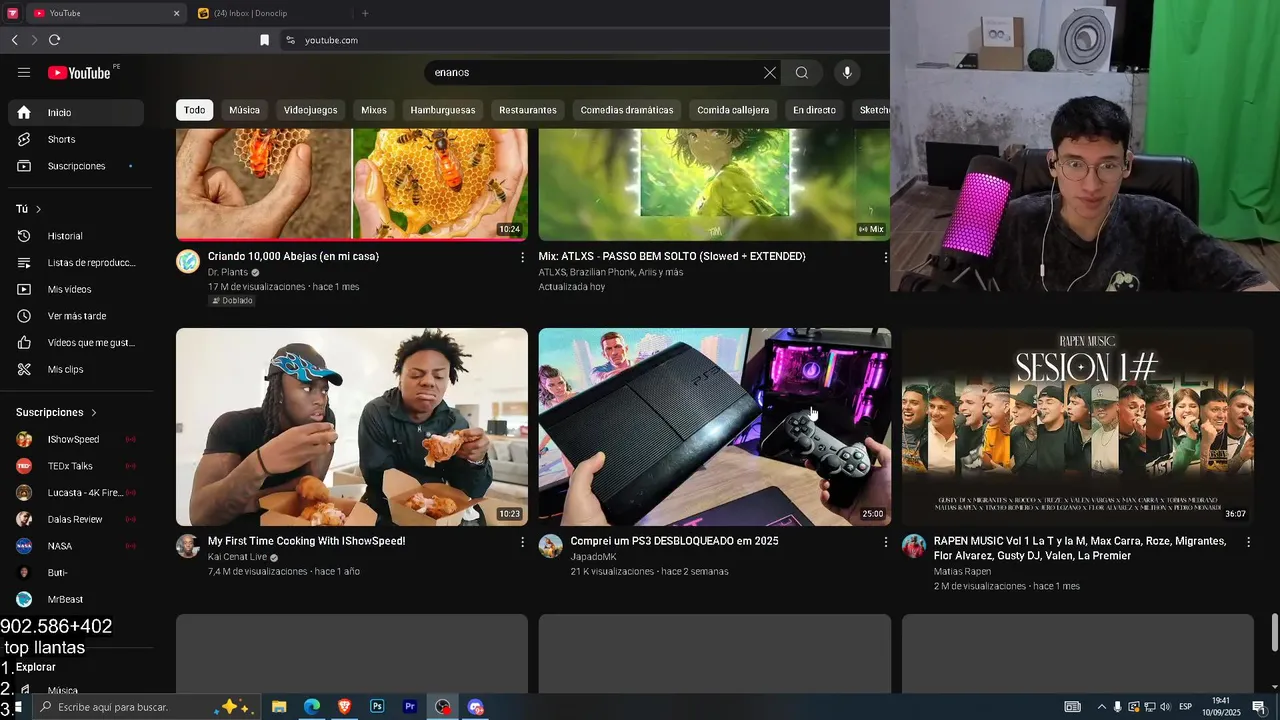This screenshot has height=720, width=1280.
Task: Open volume control in system tray
Action: point(1165,707)
